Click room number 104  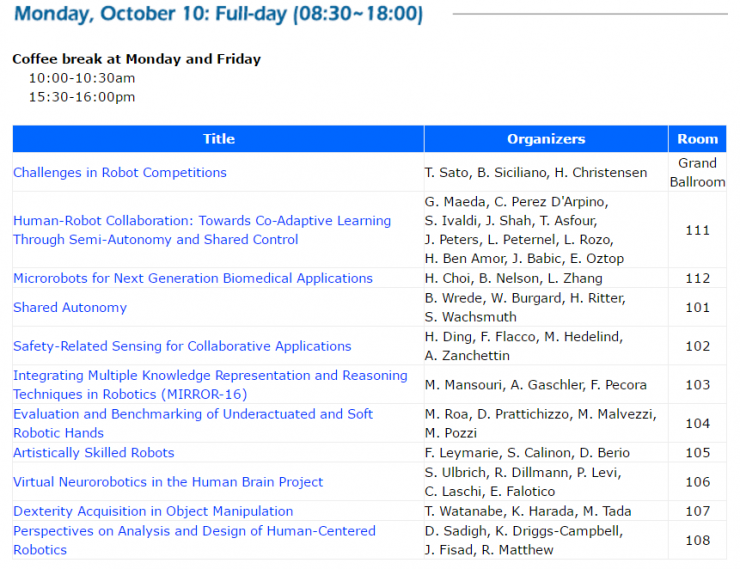[698, 424]
